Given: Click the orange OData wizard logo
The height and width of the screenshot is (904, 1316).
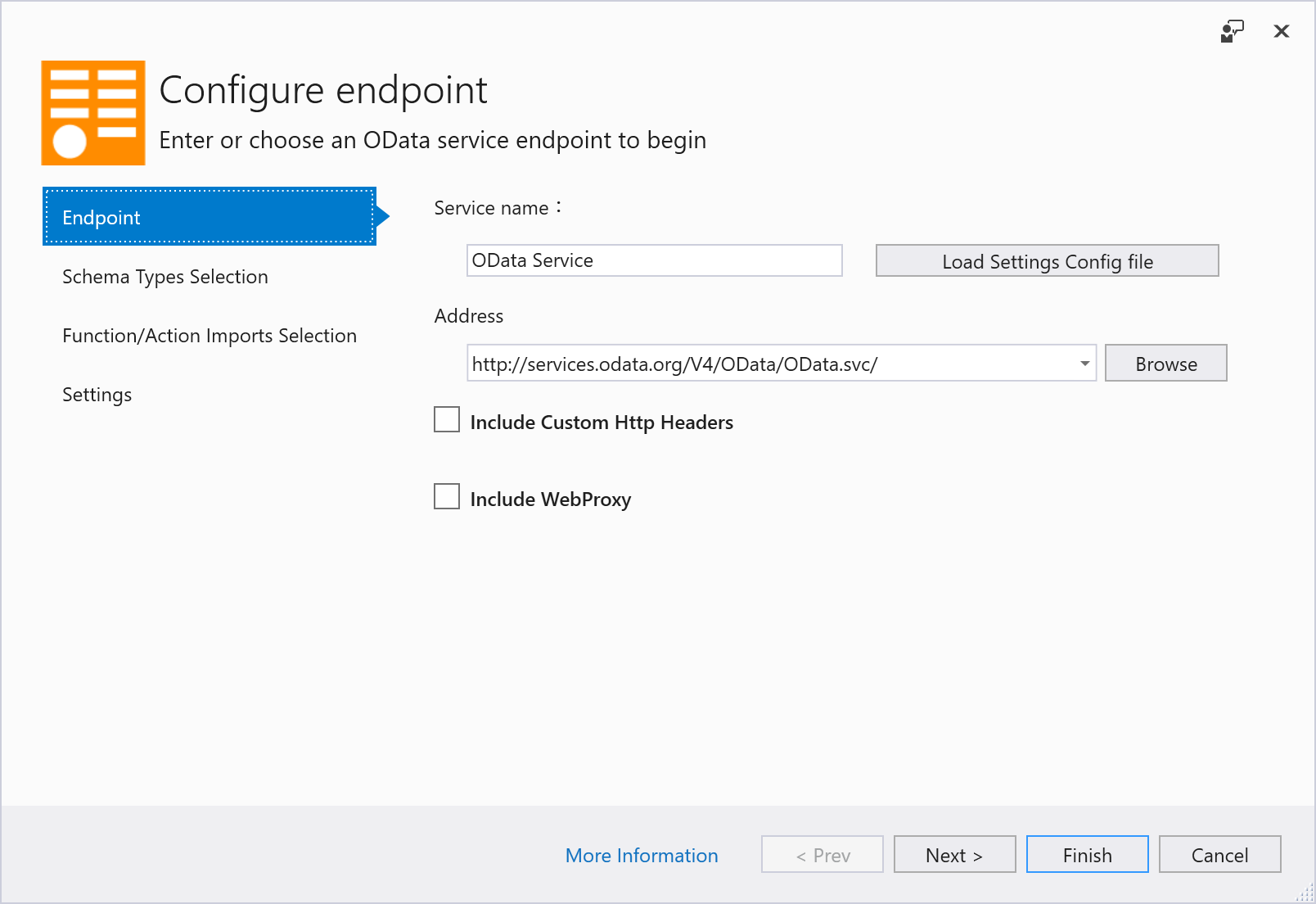Looking at the screenshot, I should 93,113.
